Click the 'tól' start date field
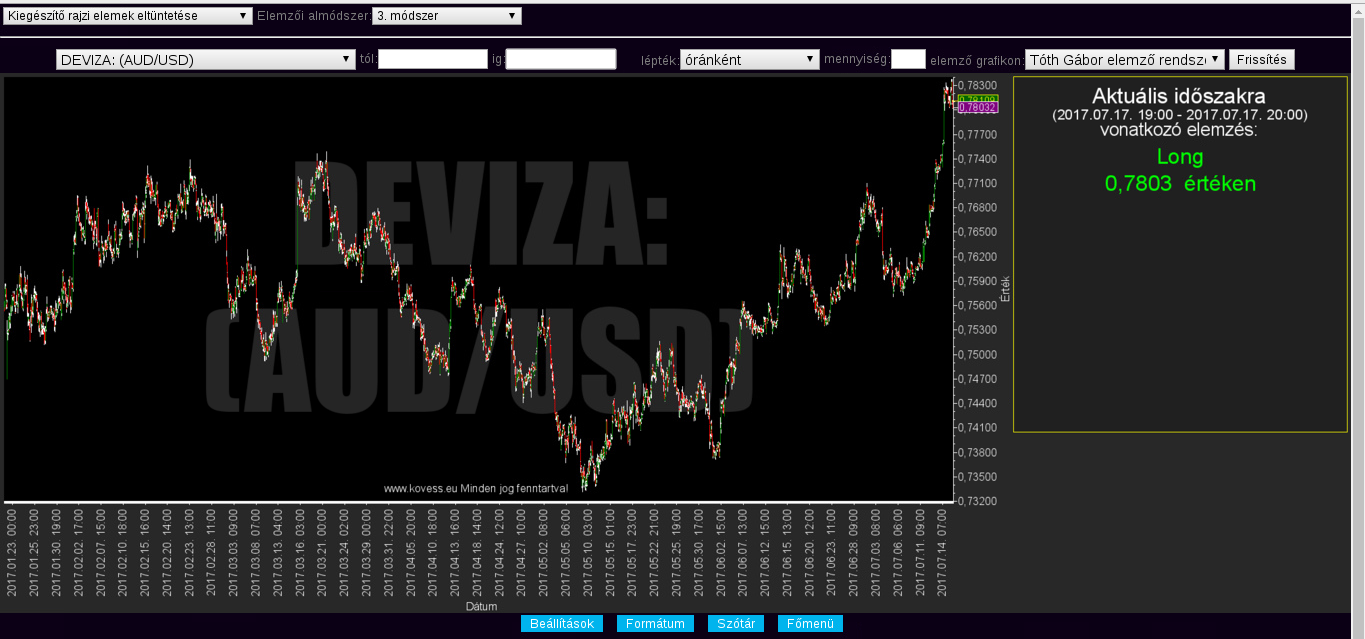This screenshot has height=639, width=1365. (433, 60)
